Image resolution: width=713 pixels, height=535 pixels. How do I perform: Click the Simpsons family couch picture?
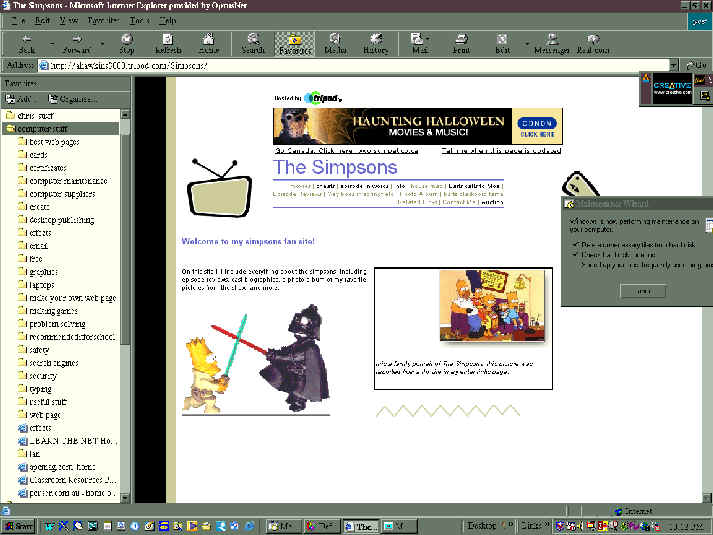492,305
